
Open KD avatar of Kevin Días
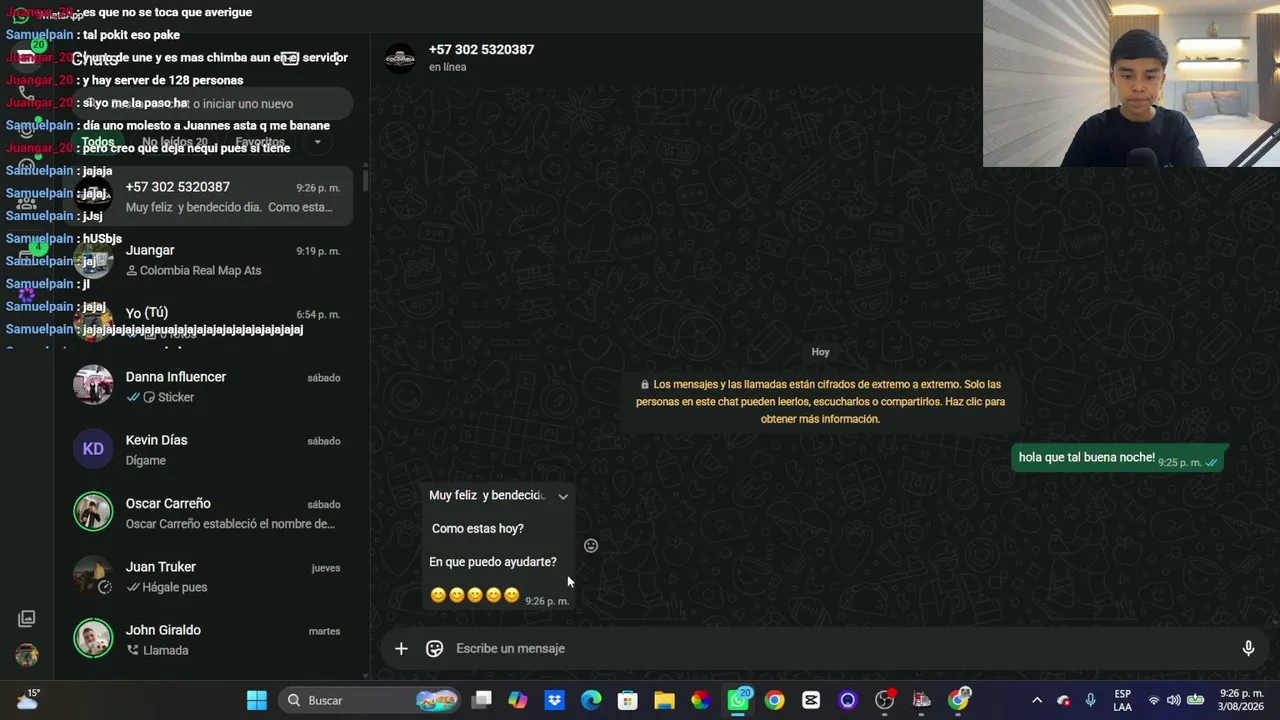point(93,449)
